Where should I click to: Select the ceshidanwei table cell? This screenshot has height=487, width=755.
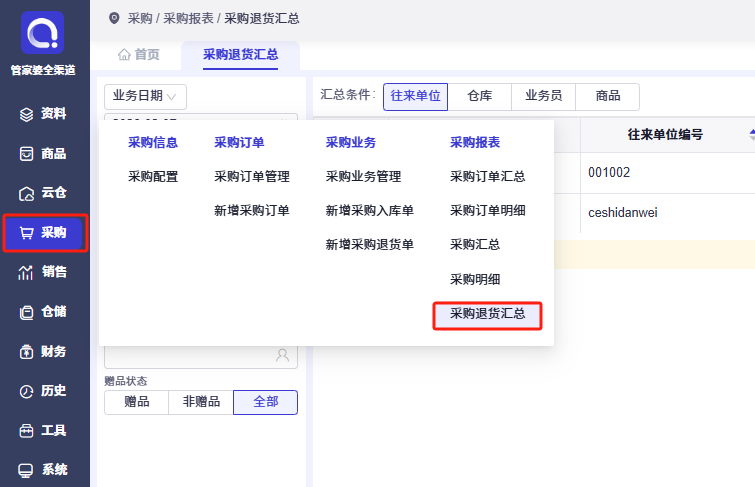point(668,213)
